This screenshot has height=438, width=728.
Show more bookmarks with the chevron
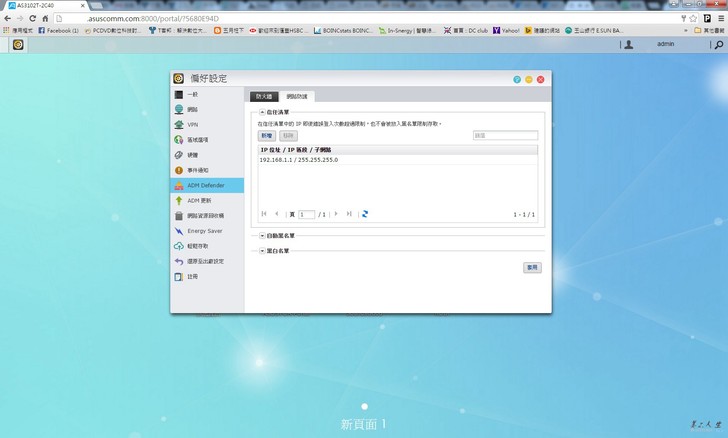(x=686, y=30)
